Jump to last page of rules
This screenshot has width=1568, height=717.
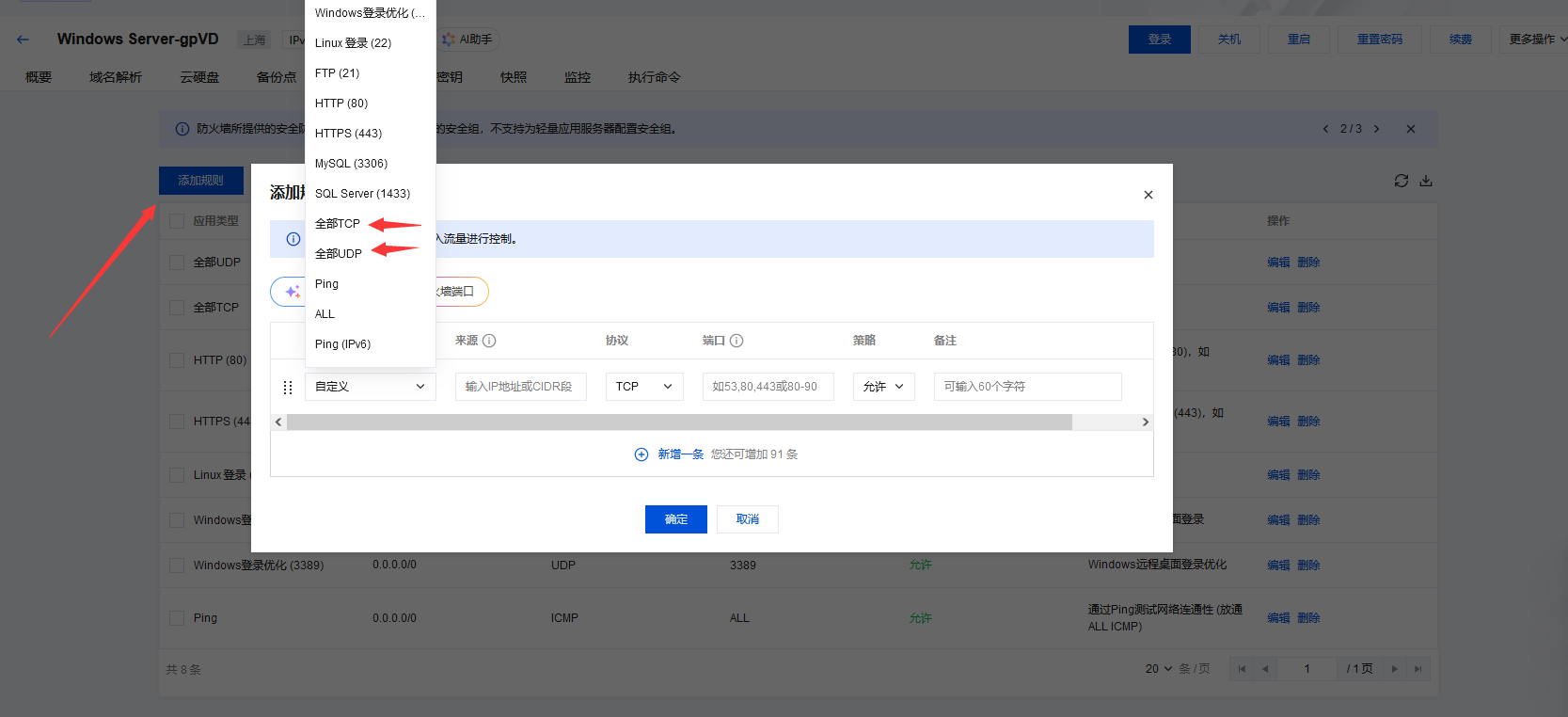(1418, 669)
